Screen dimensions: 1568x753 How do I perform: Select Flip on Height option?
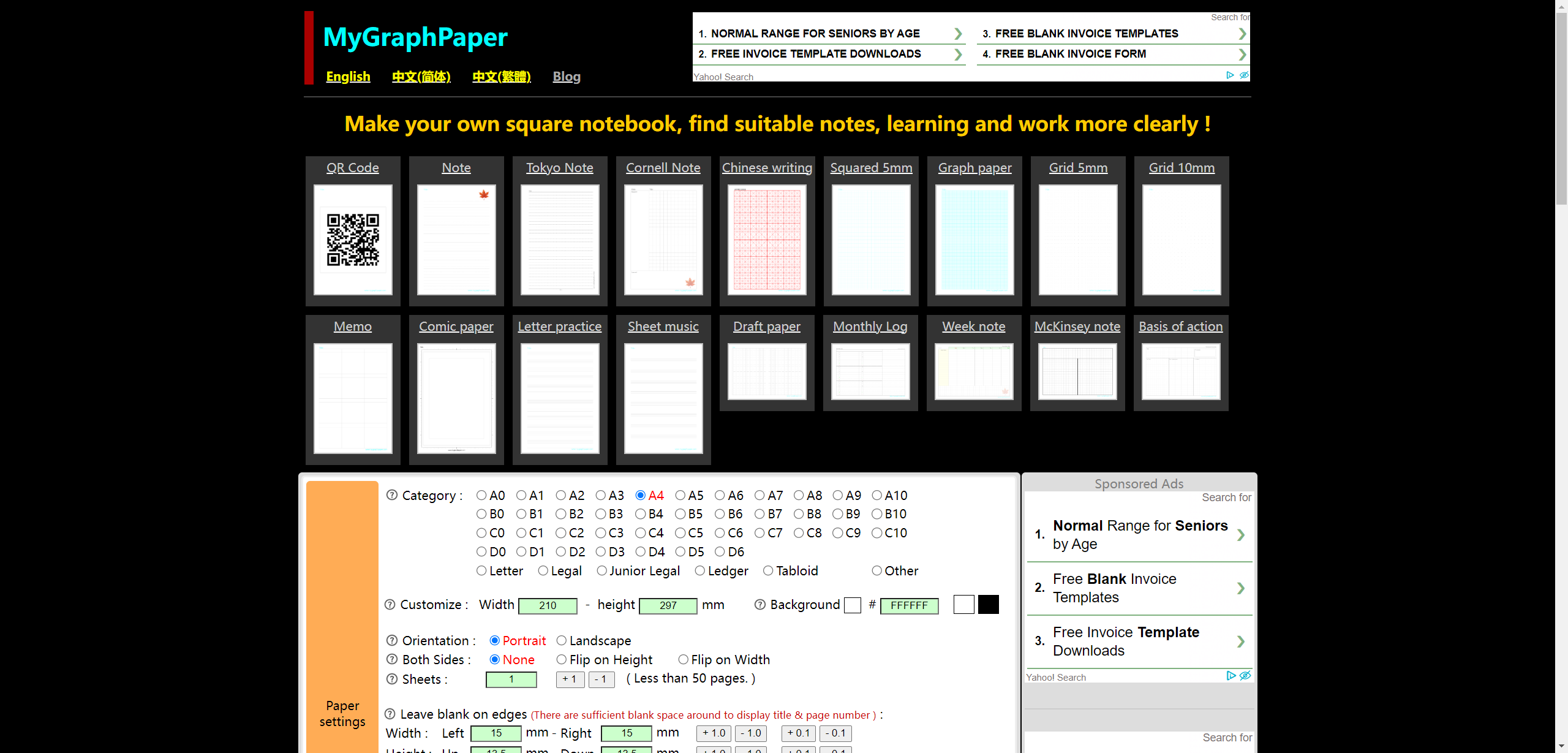562,659
